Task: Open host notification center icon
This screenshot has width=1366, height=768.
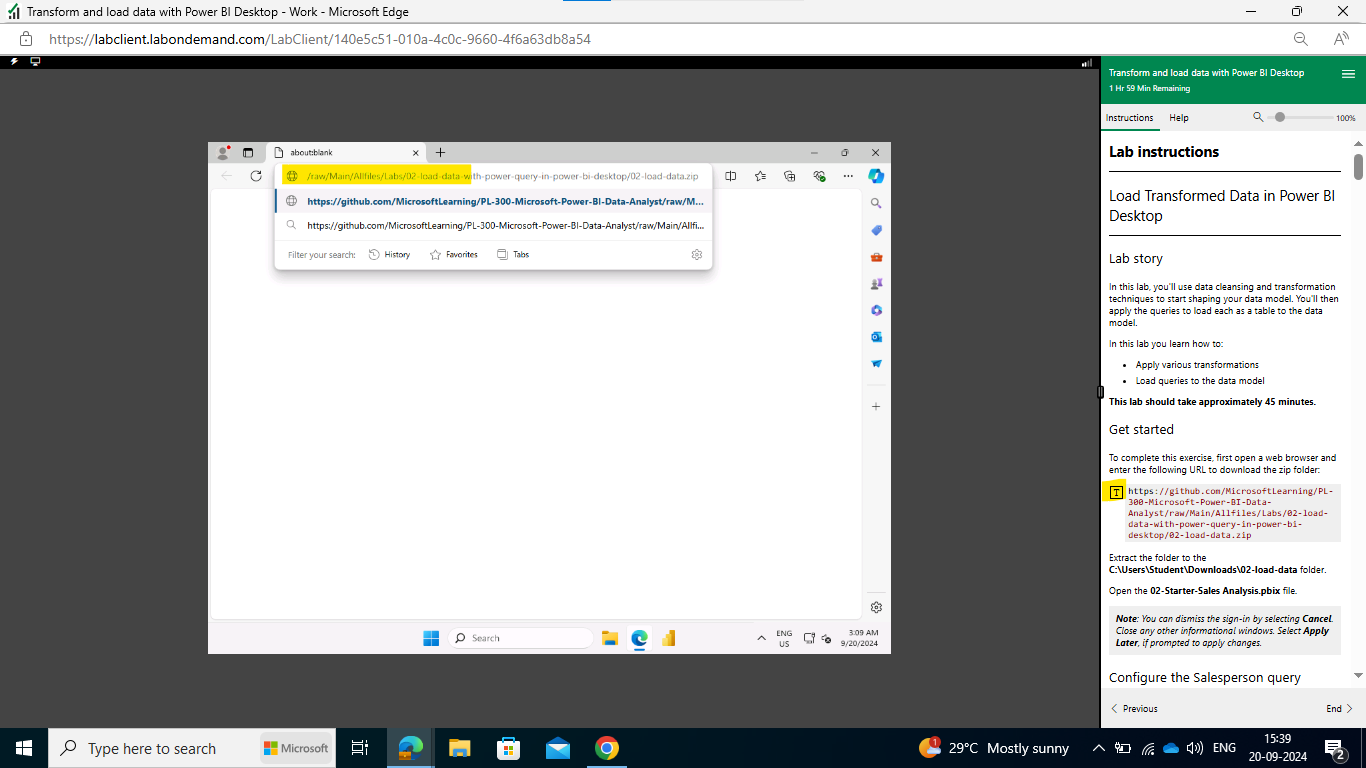Action: 1334,748
